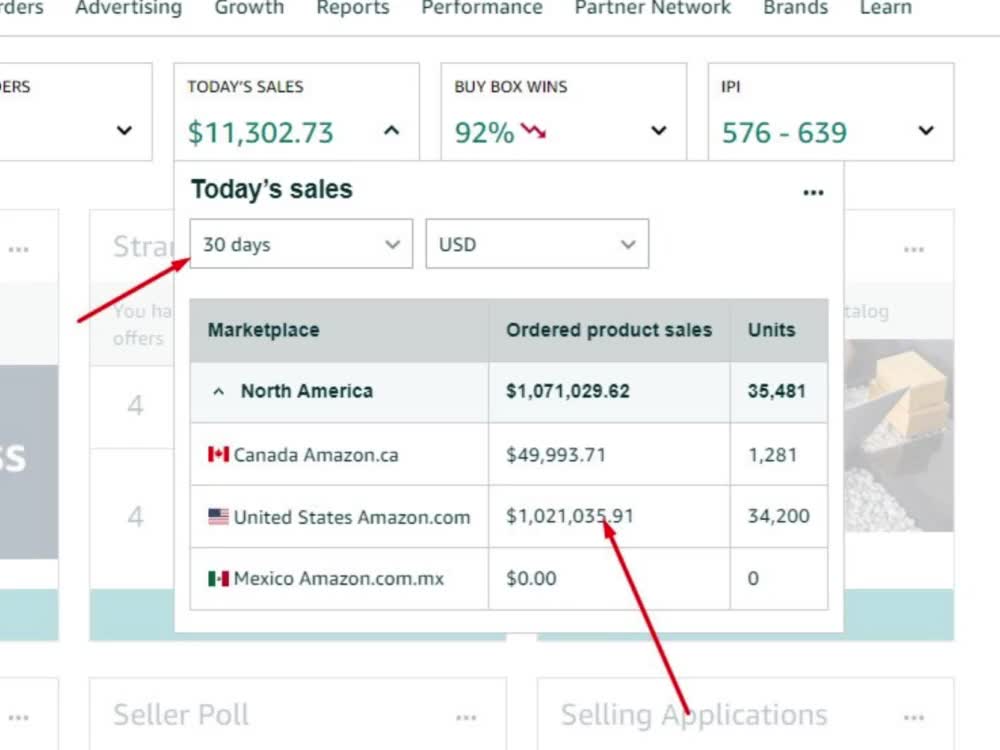1000x750 pixels.
Task: Click the North America units 35,481
Action: 777,392
